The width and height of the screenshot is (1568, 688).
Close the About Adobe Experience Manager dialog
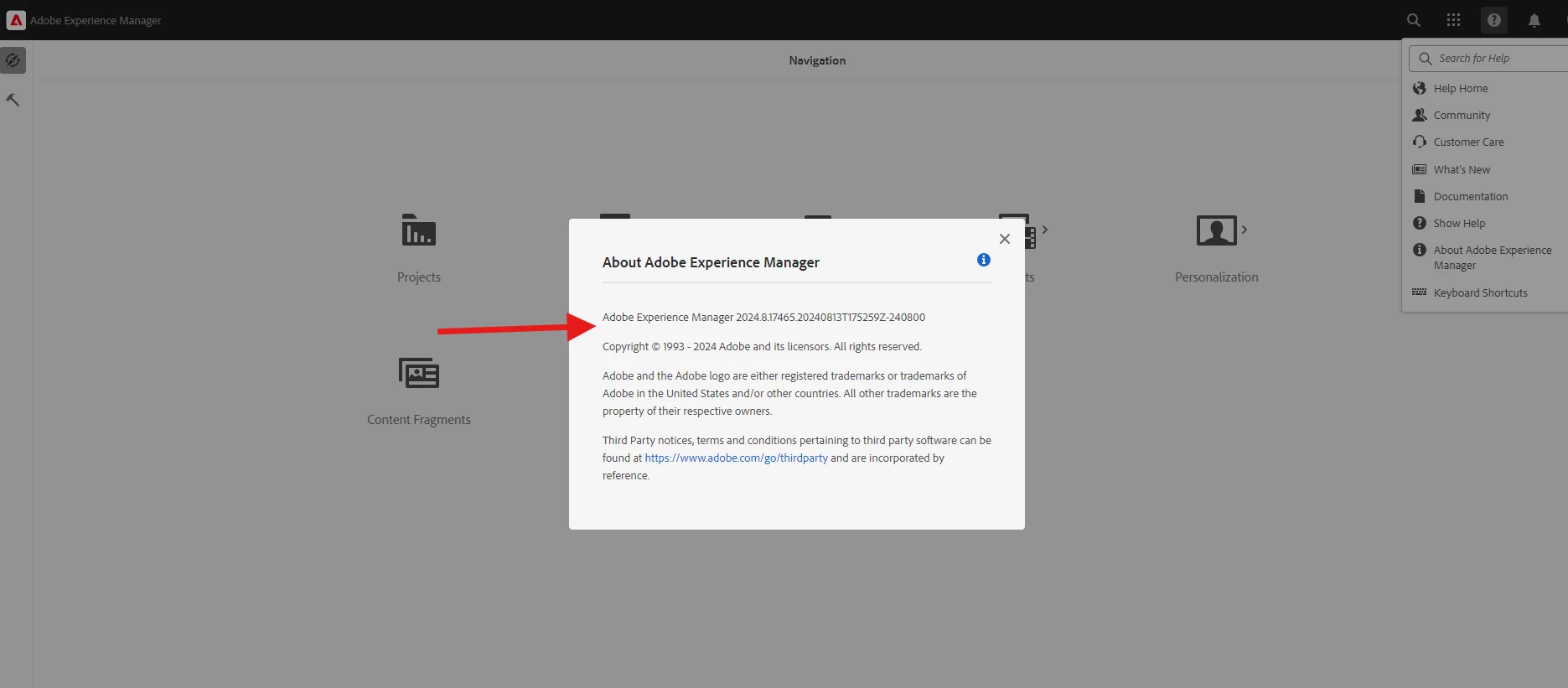1005,239
